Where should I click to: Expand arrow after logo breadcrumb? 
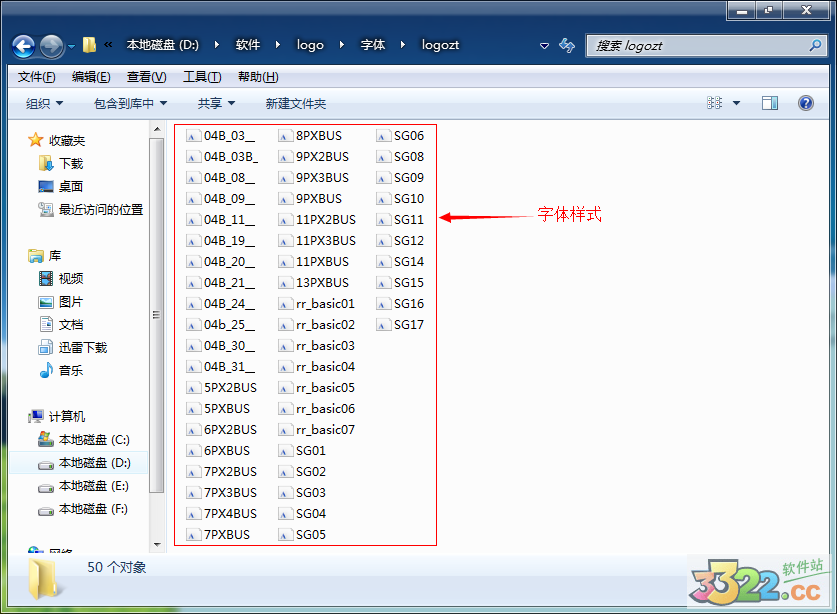(342, 45)
